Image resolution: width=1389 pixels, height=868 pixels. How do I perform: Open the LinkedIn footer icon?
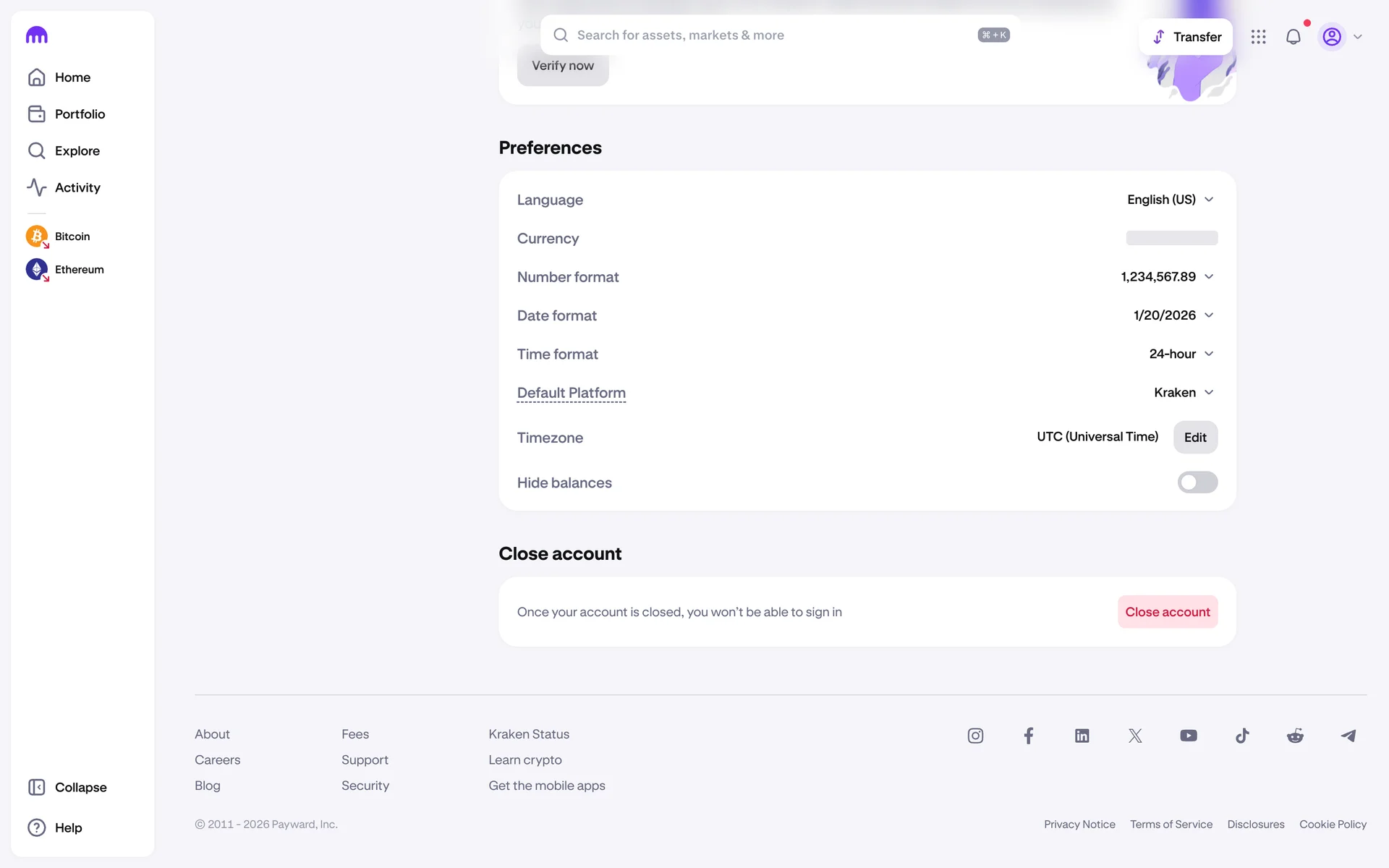click(1082, 736)
